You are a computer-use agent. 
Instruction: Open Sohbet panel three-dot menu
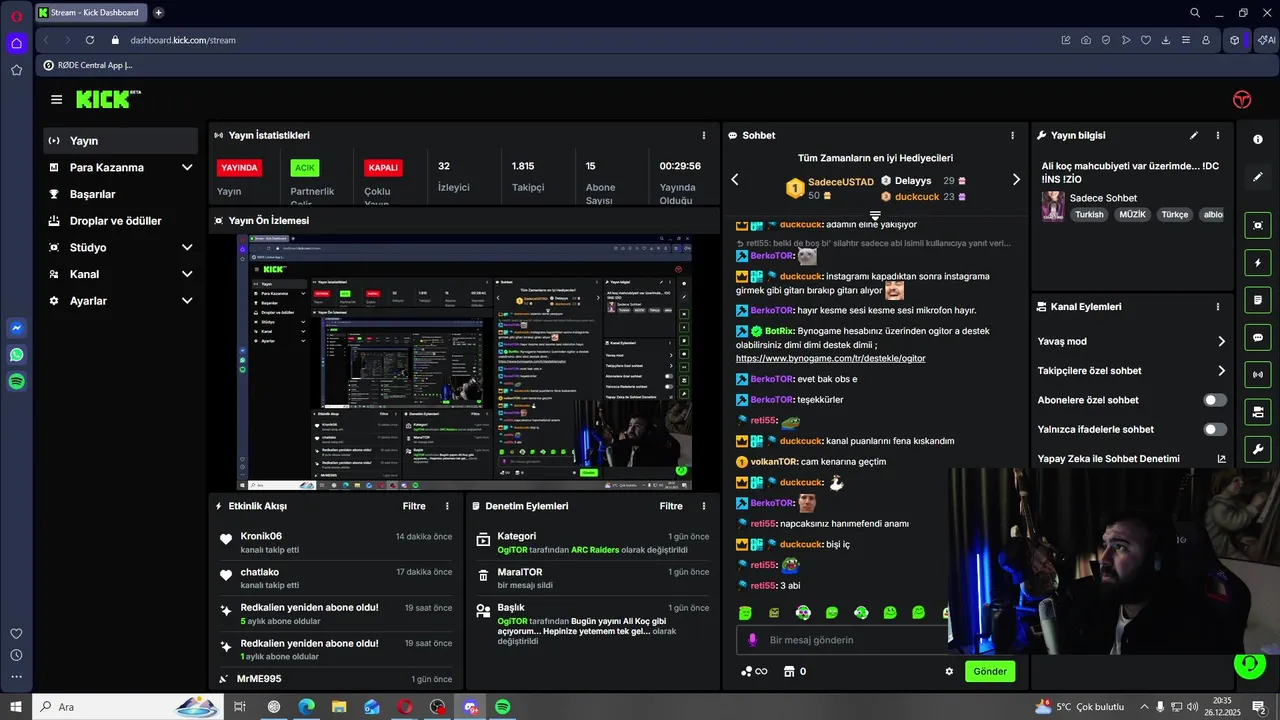(x=1012, y=135)
